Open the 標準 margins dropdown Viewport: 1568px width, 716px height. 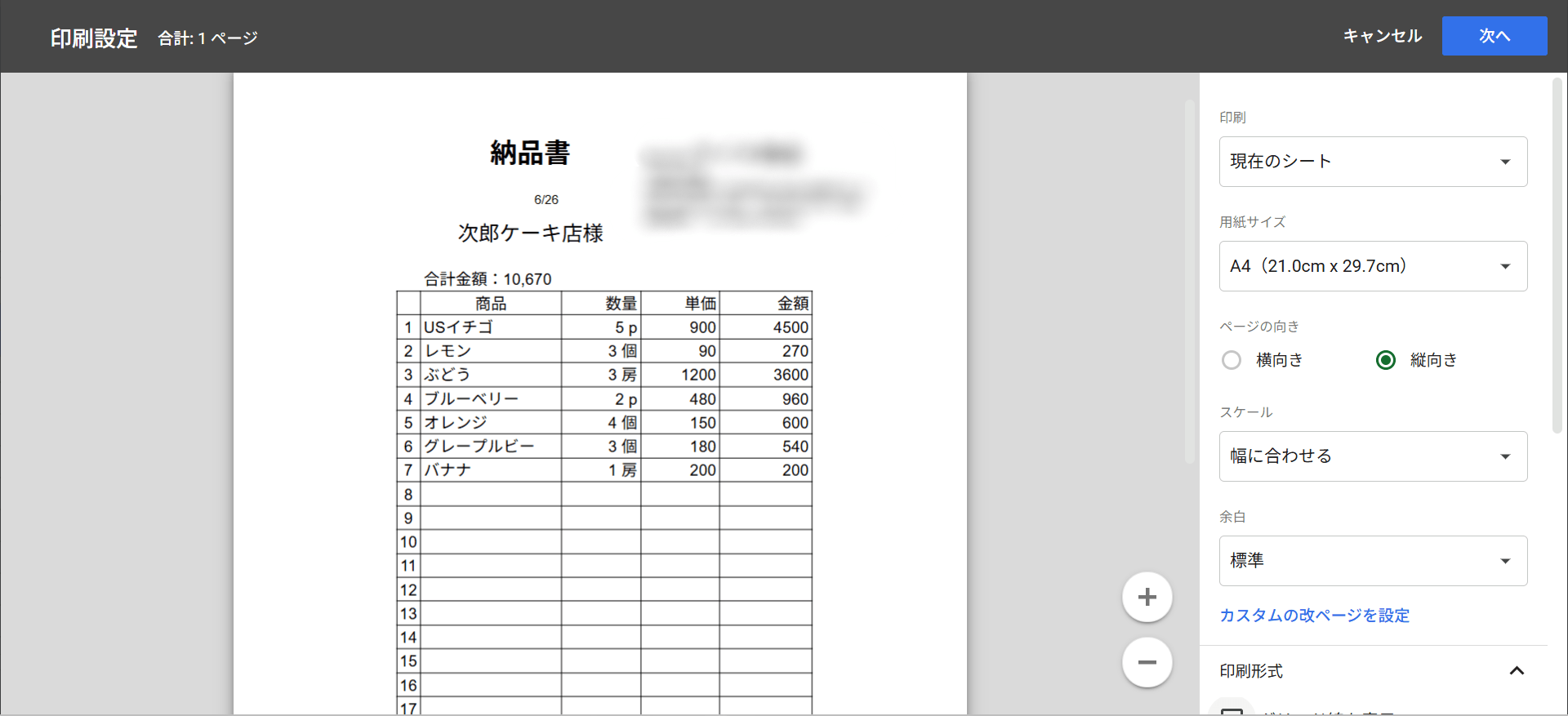click(x=1373, y=561)
